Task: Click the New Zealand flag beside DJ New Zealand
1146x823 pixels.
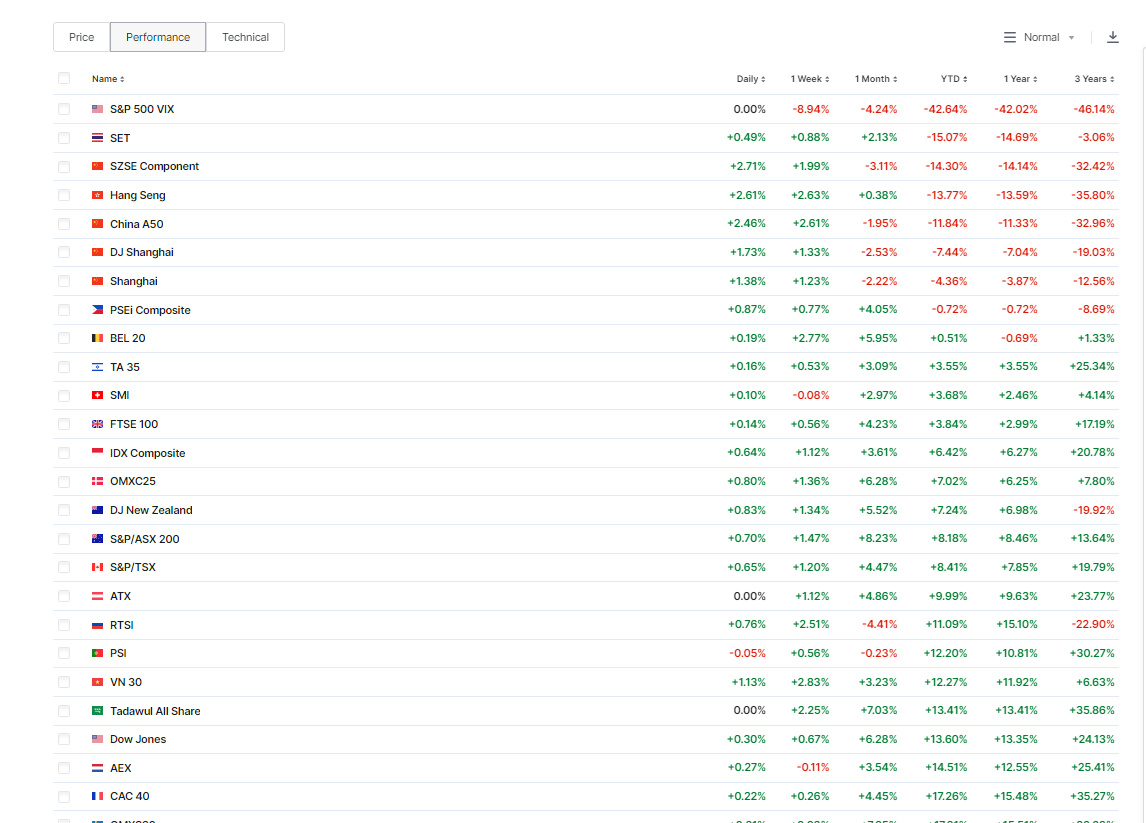Action: pos(97,510)
